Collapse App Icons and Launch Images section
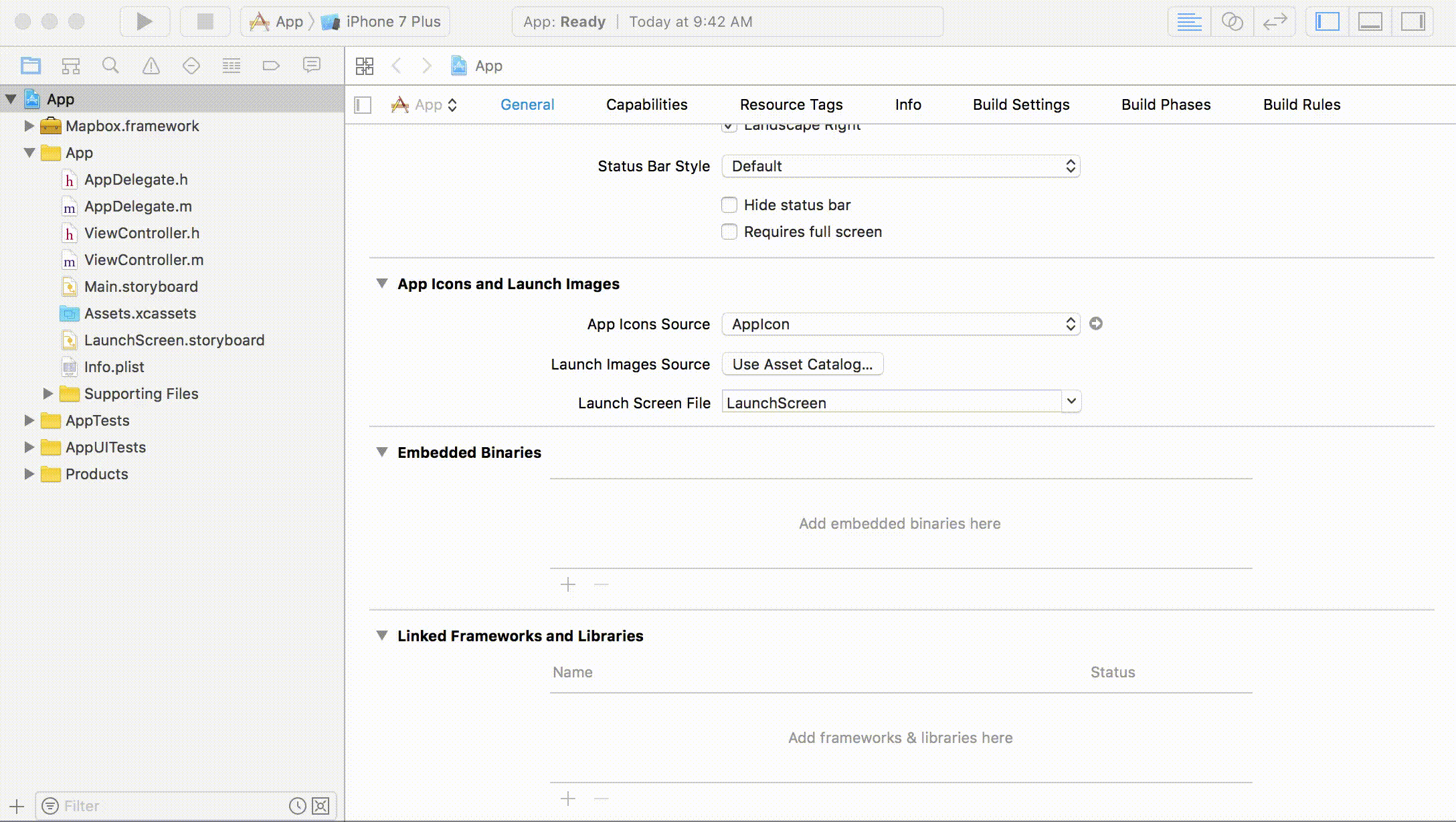 coord(382,283)
